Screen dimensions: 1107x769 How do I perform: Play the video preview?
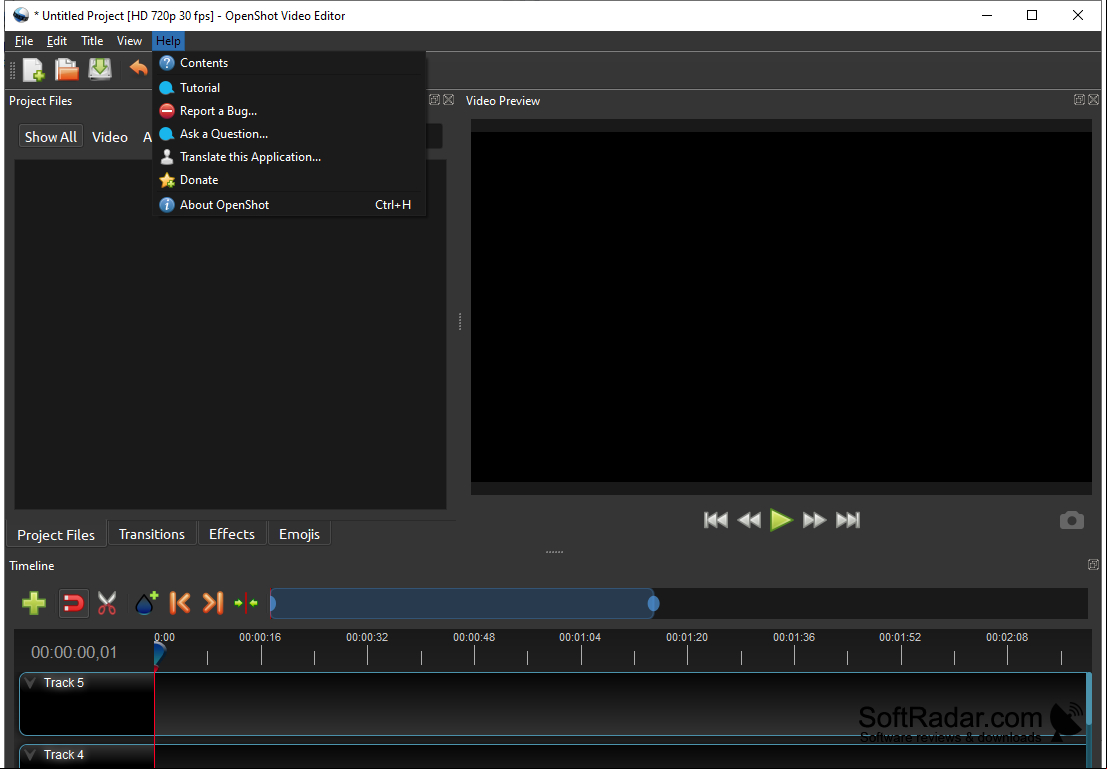coord(781,520)
